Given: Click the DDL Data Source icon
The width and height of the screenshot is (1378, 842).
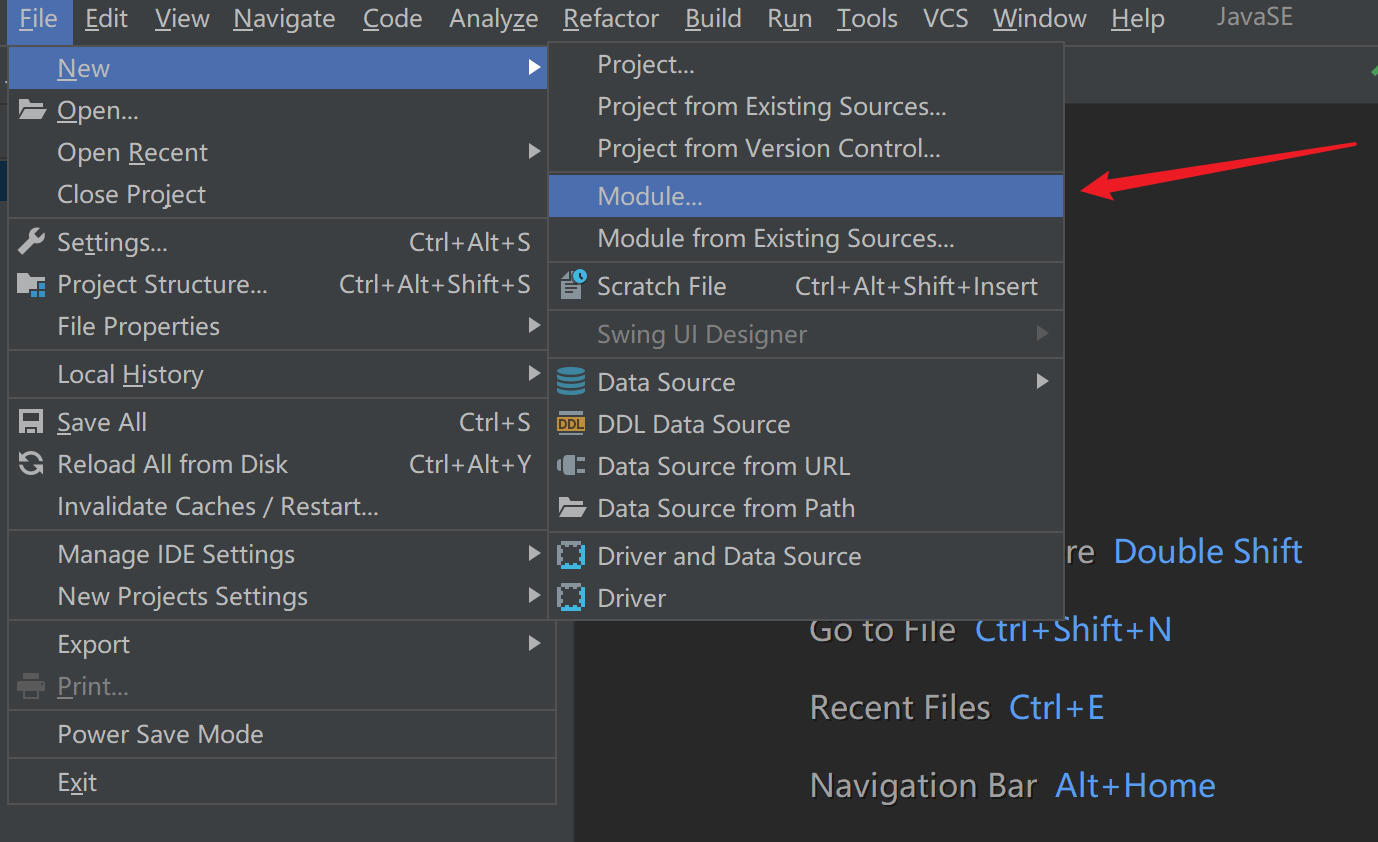Looking at the screenshot, I should (571, 424).
